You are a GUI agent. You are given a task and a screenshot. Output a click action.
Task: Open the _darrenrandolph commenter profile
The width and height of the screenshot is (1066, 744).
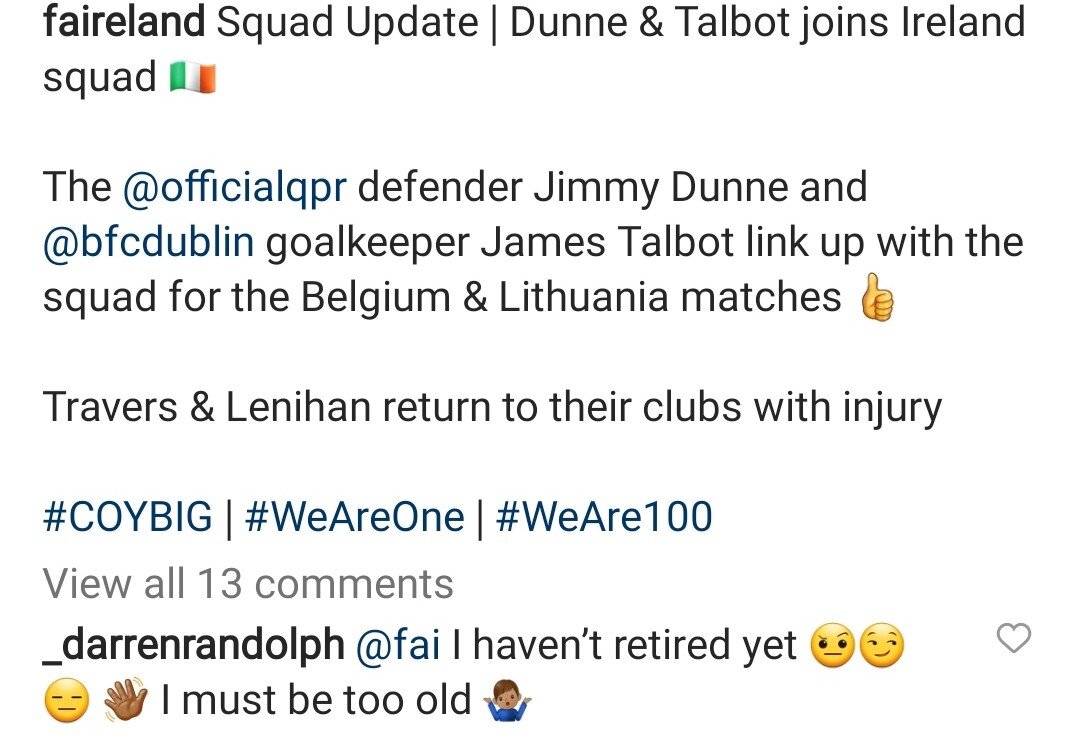[x=194, y=645]
